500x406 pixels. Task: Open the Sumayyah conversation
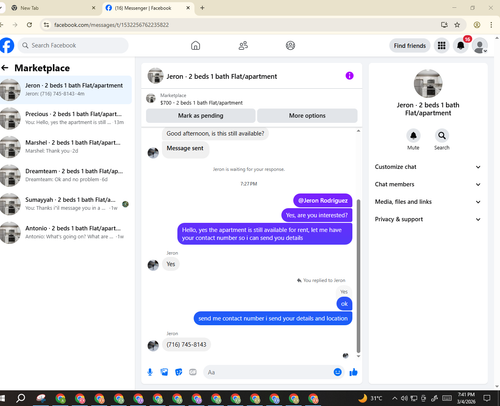pos(66,204)
